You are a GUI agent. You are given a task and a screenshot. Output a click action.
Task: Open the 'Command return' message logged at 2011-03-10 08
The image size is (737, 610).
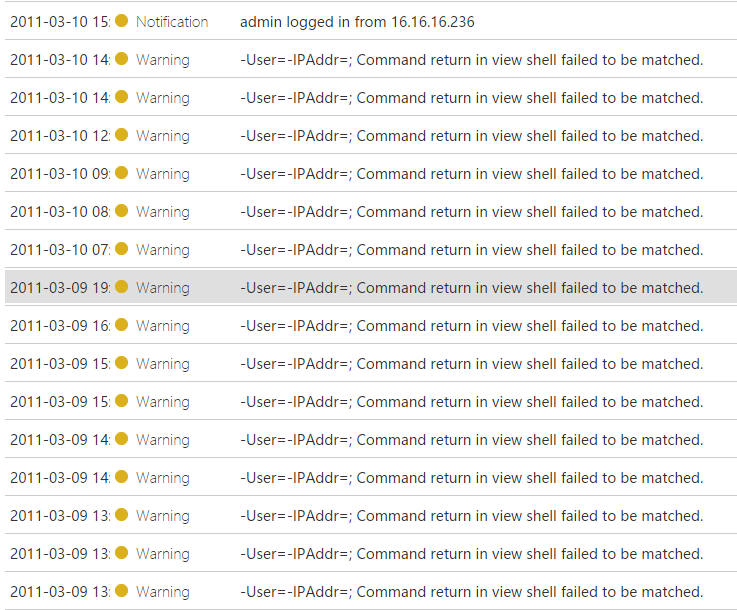pos(471,212)
